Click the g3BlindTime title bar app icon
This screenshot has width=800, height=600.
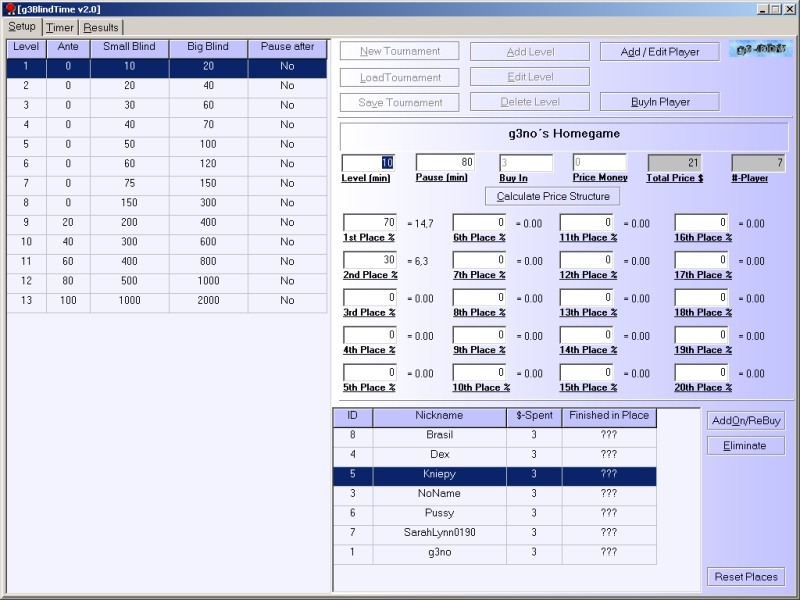point(10,9)
